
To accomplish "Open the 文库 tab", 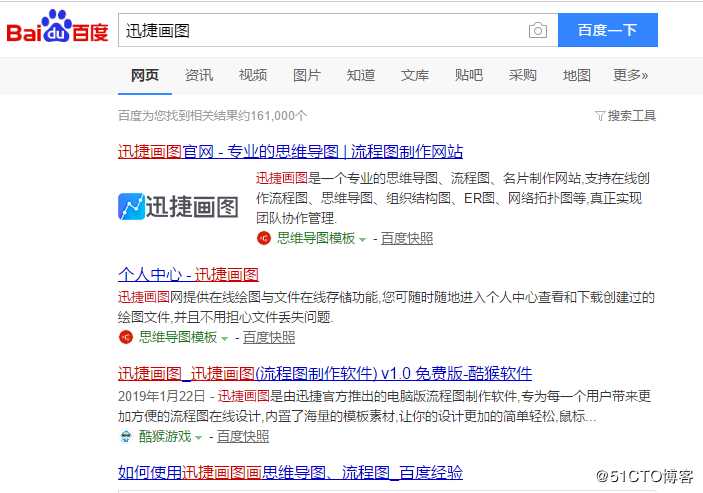I will pyautogui.click(x=415, y=75).
